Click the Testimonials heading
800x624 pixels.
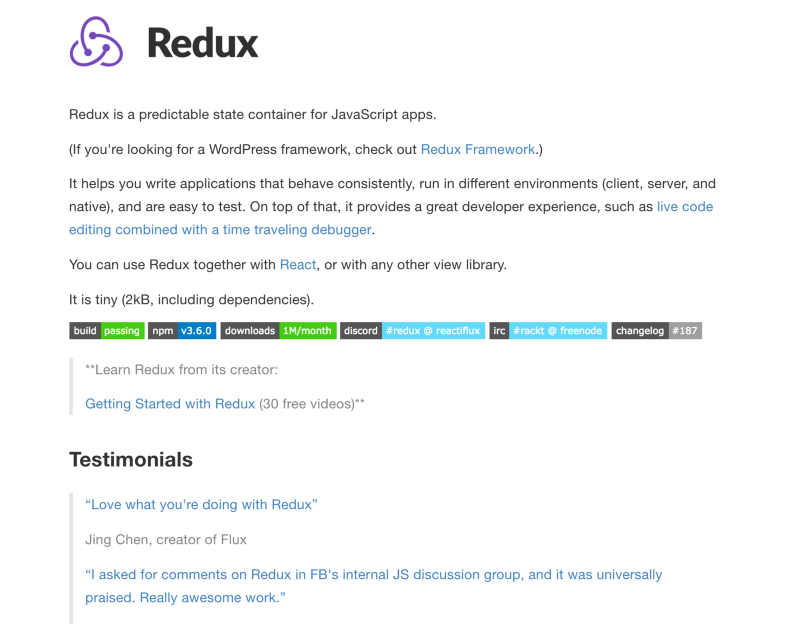[131, 460]
